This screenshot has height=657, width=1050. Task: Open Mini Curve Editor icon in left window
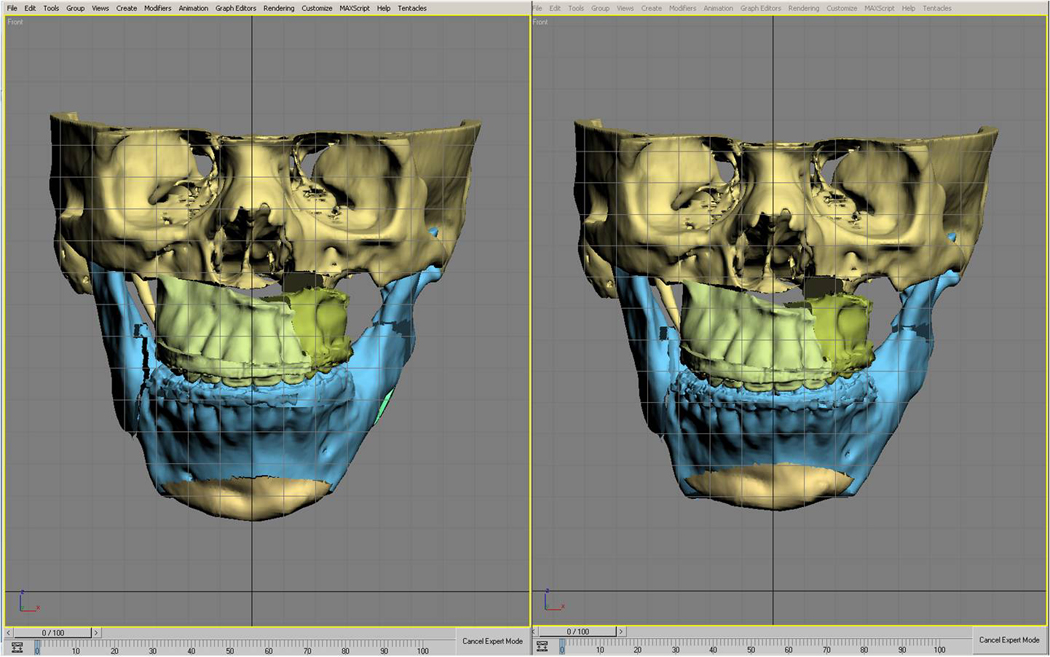(17, 648)
